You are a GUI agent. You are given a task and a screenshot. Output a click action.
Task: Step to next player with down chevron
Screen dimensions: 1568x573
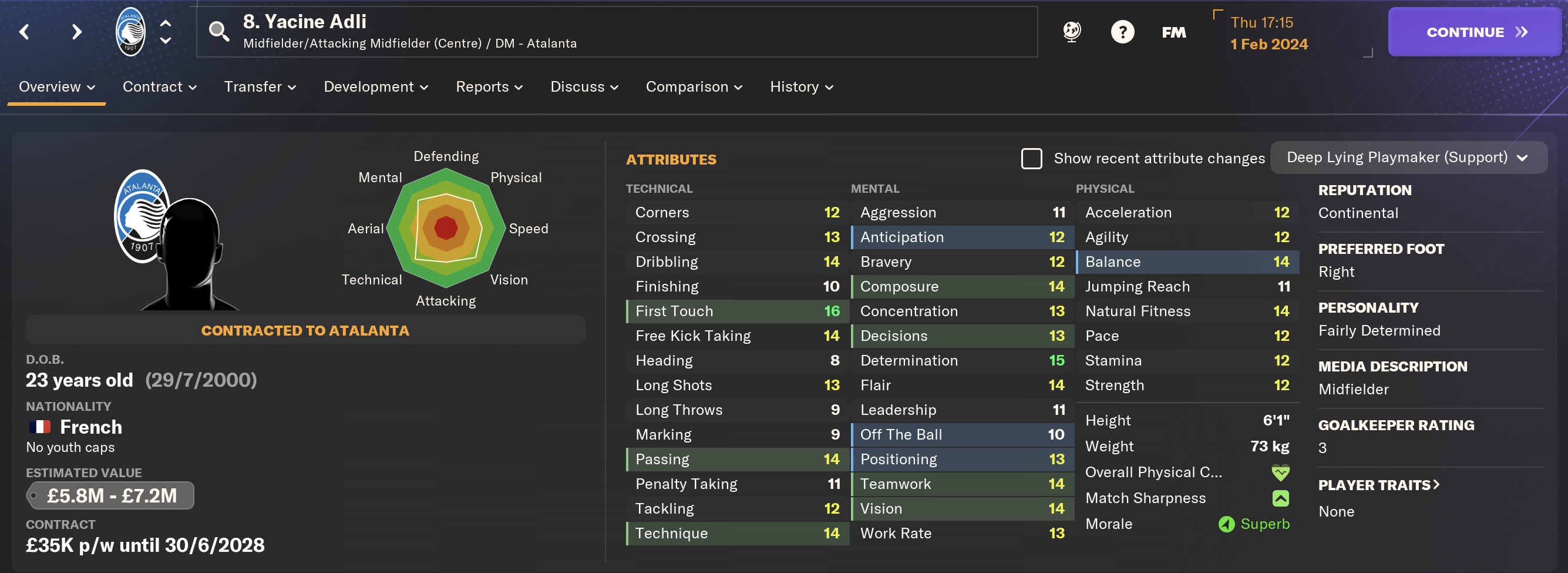pyautogui.click(x=166, y=41)
